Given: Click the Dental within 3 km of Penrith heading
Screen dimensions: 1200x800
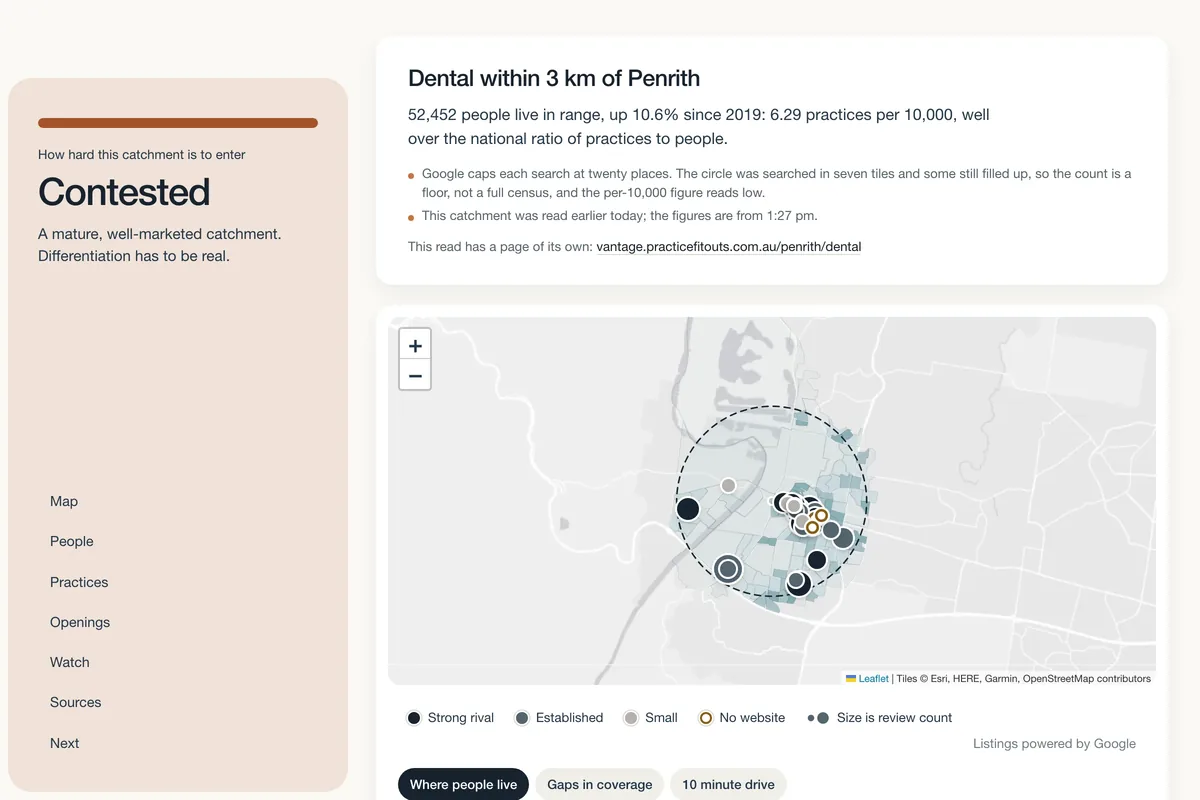Looking at the screenshot, I should click(x=554, y=78).
